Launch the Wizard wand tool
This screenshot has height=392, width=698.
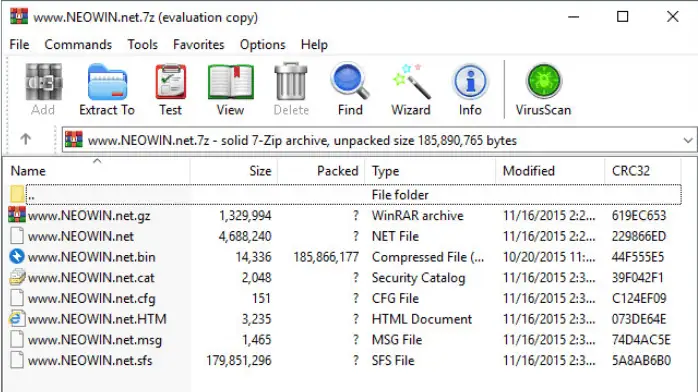click(411, 81)
